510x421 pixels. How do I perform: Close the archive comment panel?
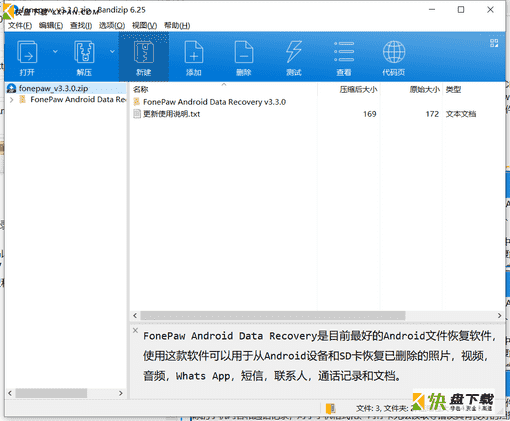pyautogui.click(x=135, y=330)
